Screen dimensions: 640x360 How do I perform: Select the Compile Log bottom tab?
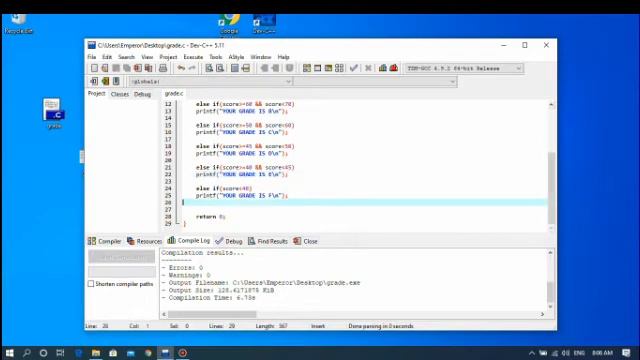(x=189, y=240)
